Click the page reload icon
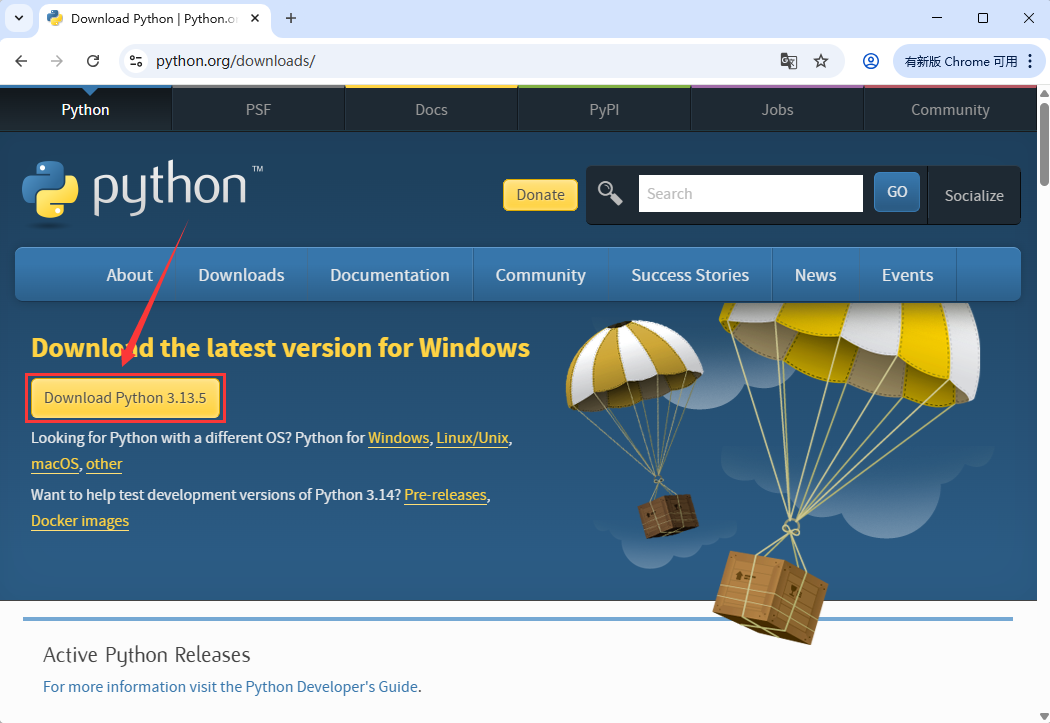Viewport: 1050px width, 723px height. [x=93, y=61]
